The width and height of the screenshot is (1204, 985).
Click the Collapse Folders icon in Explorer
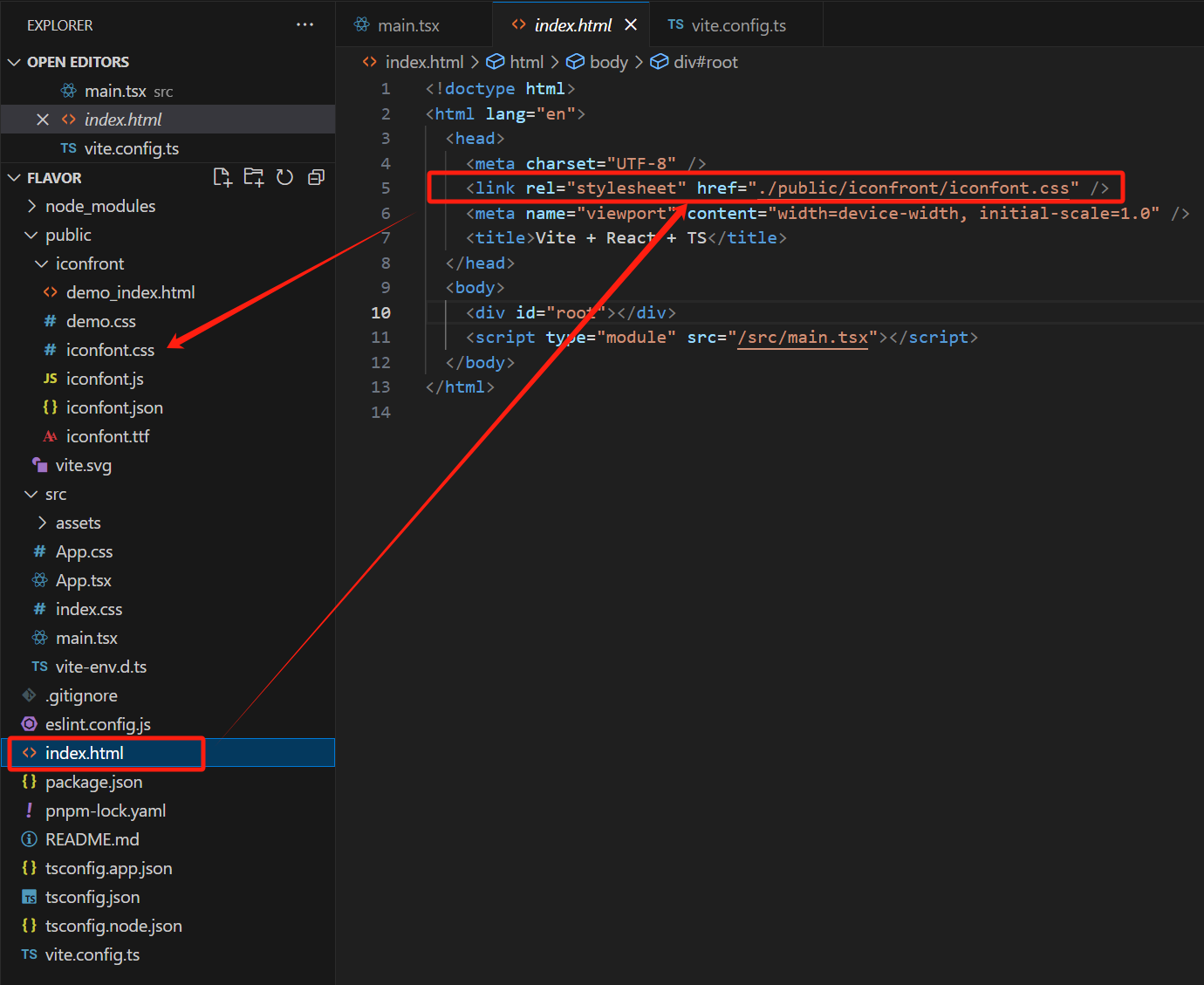pyautogui.click(x=316, y=177)
